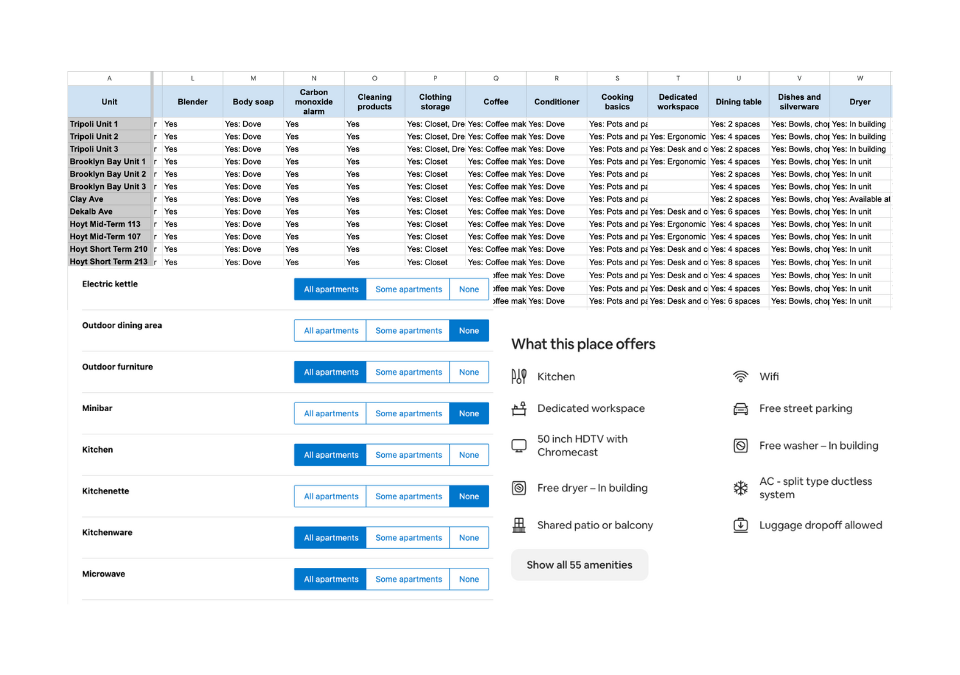Select the 'Tripoli Unit 1' cell
Viewport: 960px width, 675px height.
[x=109, y=124]
